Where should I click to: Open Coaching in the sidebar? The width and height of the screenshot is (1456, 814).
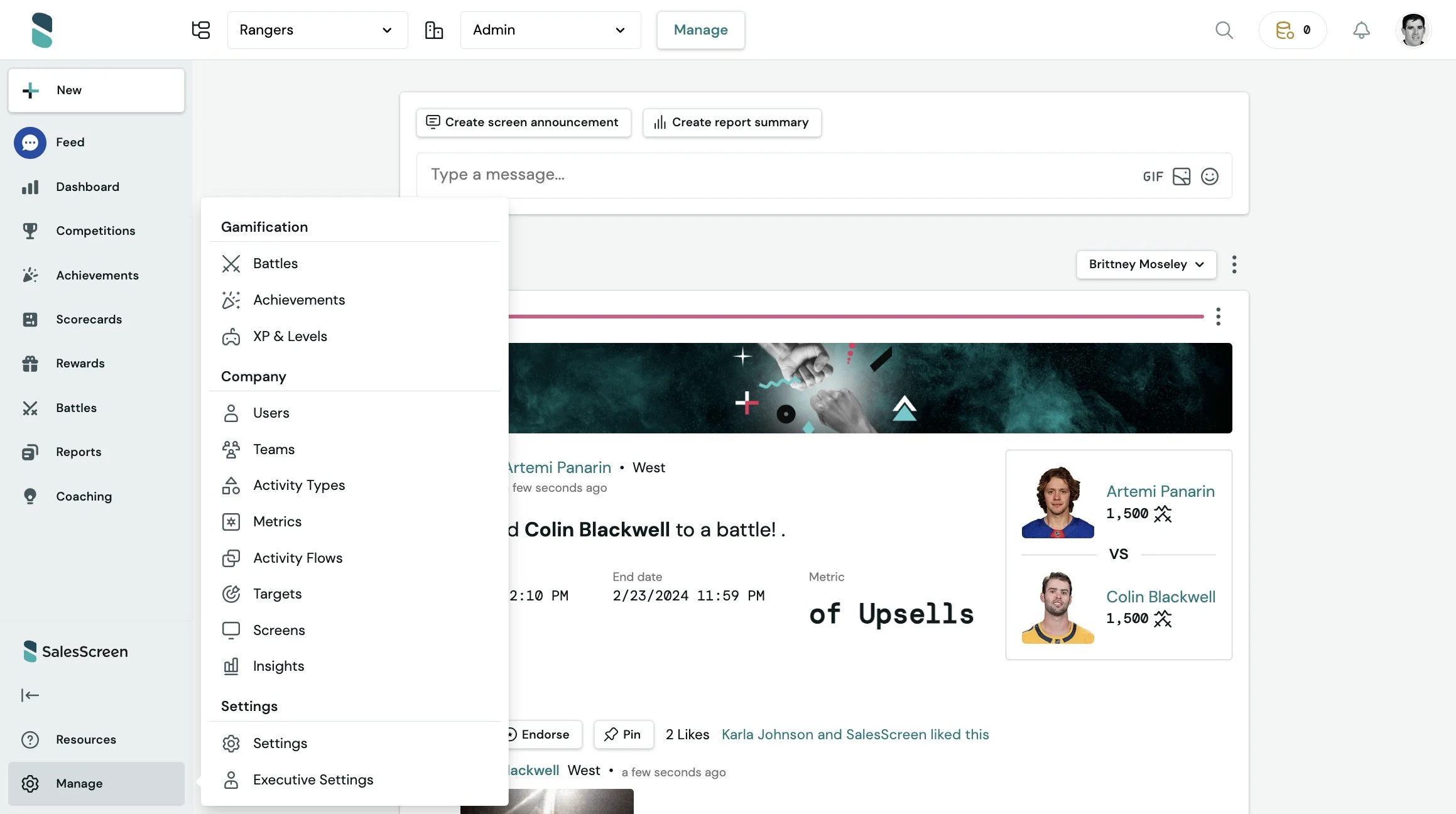96,496
